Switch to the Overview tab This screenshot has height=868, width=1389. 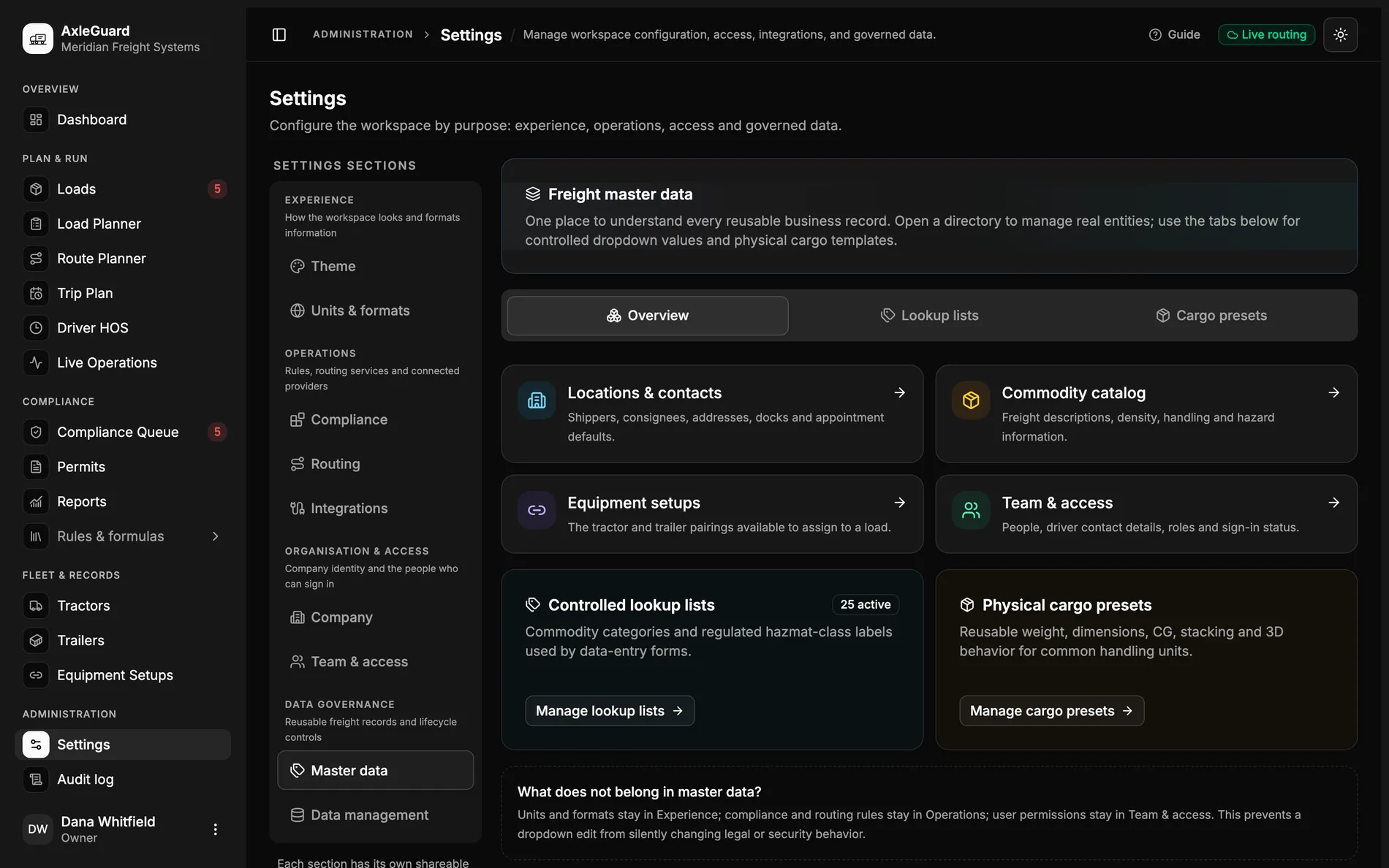click(x=647, y=316)
